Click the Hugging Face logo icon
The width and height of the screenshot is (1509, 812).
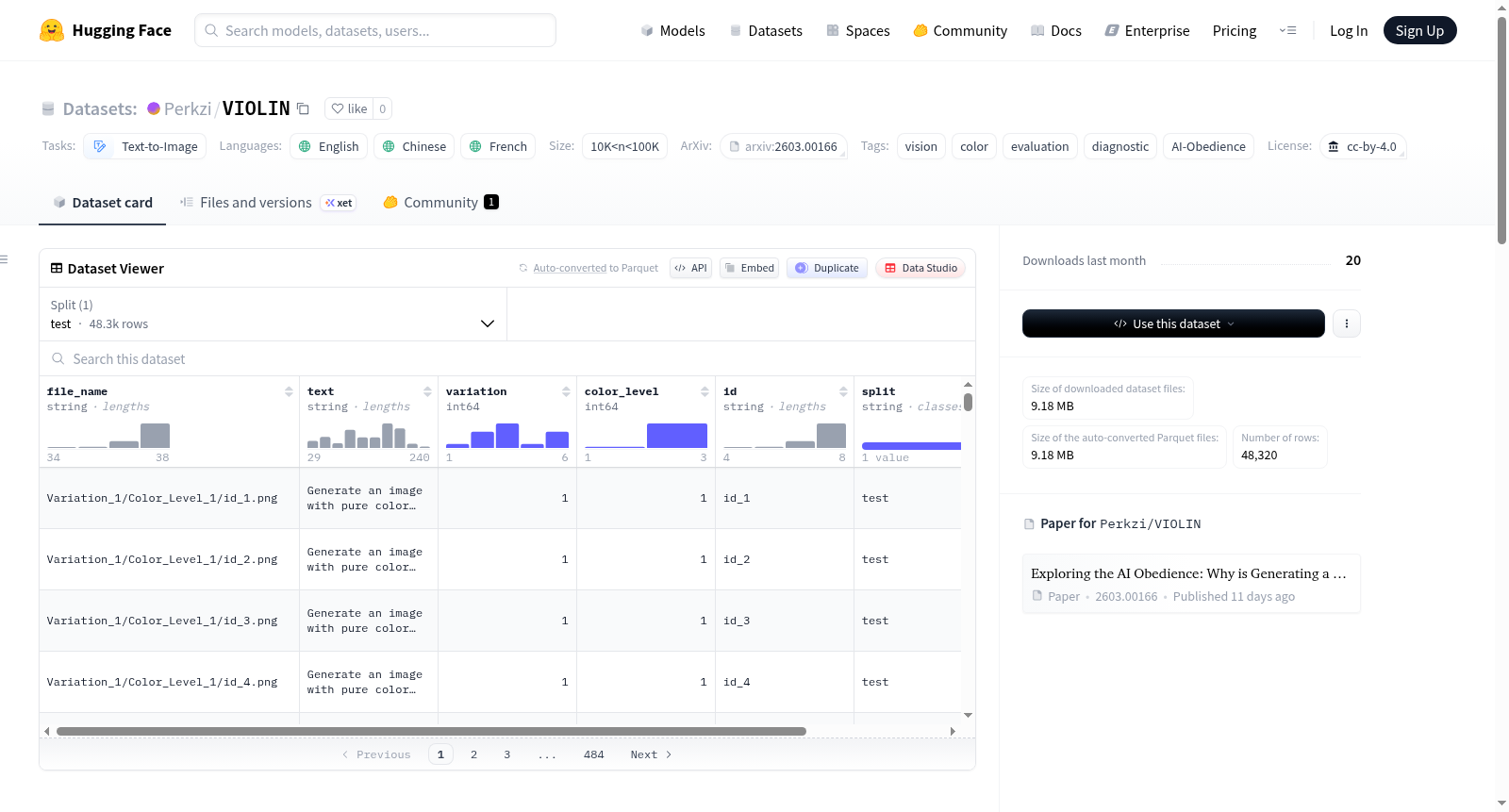[x=52, y=30]
